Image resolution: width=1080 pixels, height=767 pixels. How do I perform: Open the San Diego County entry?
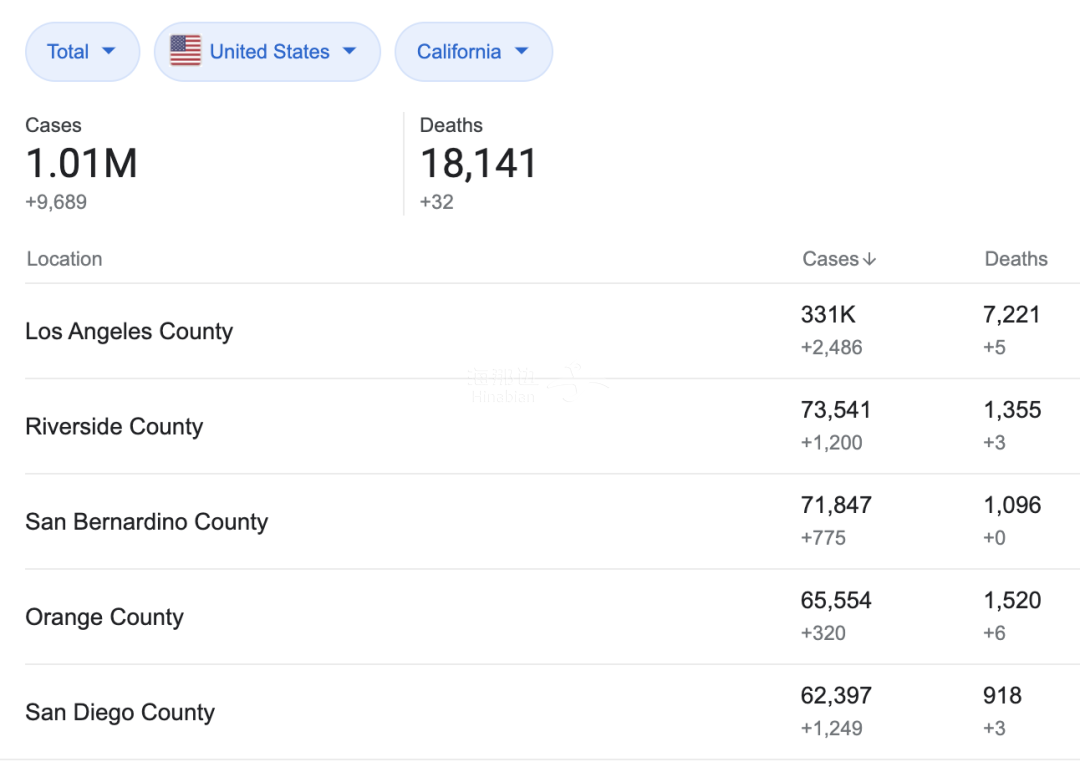click(x=120, y=712)
